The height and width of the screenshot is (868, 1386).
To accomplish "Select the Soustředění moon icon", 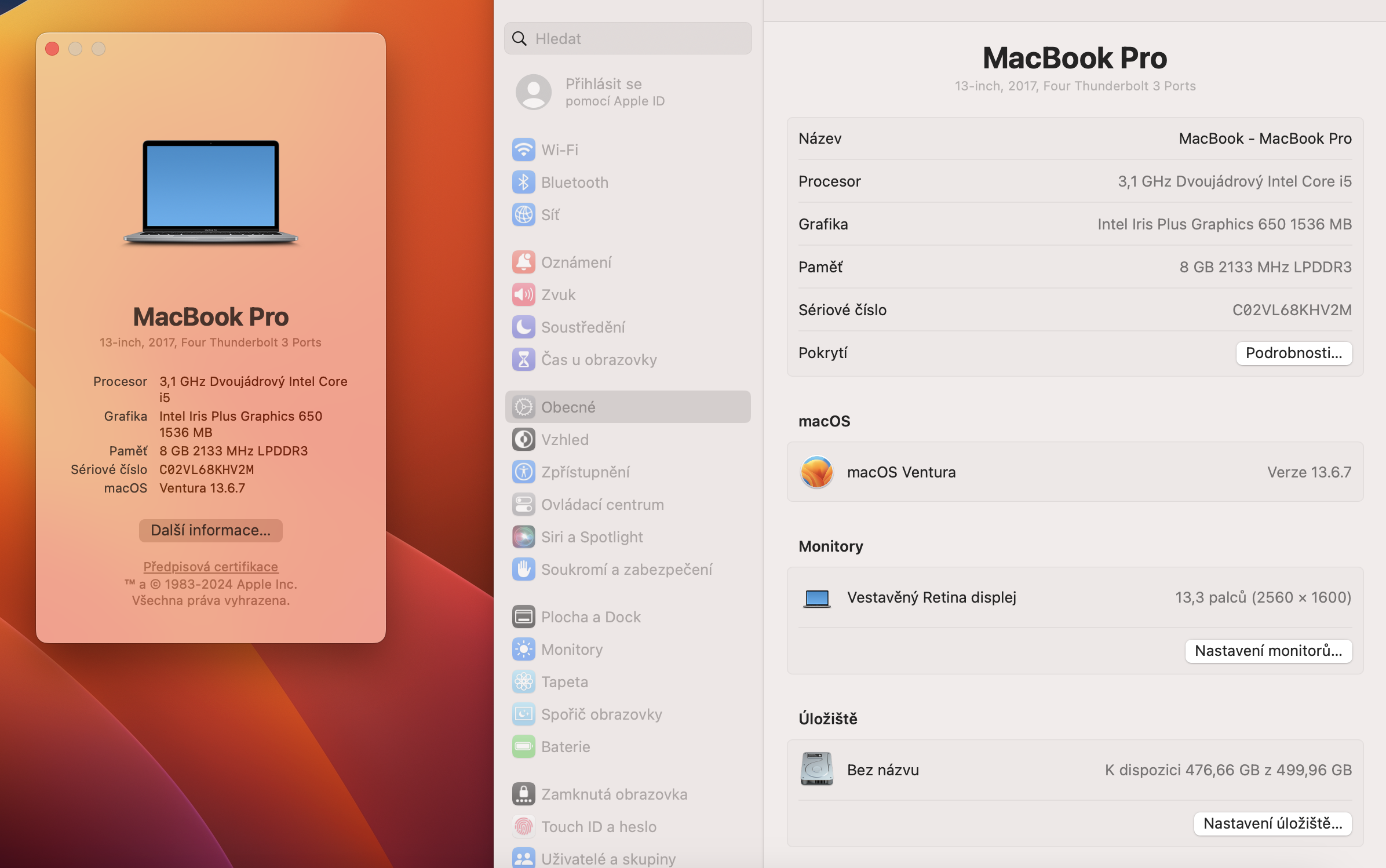I will tap(523, 327).
